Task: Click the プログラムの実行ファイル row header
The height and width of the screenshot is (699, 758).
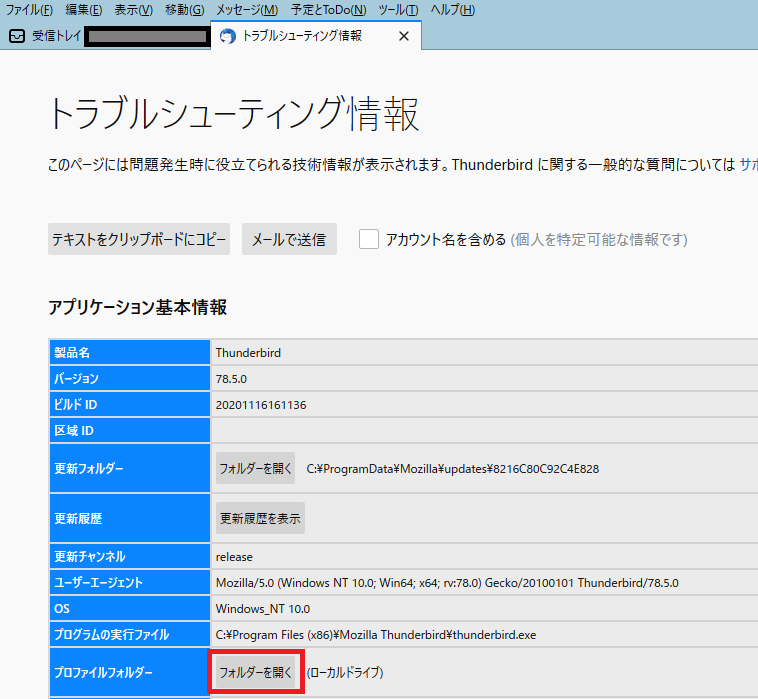Action: coord(130,635)
